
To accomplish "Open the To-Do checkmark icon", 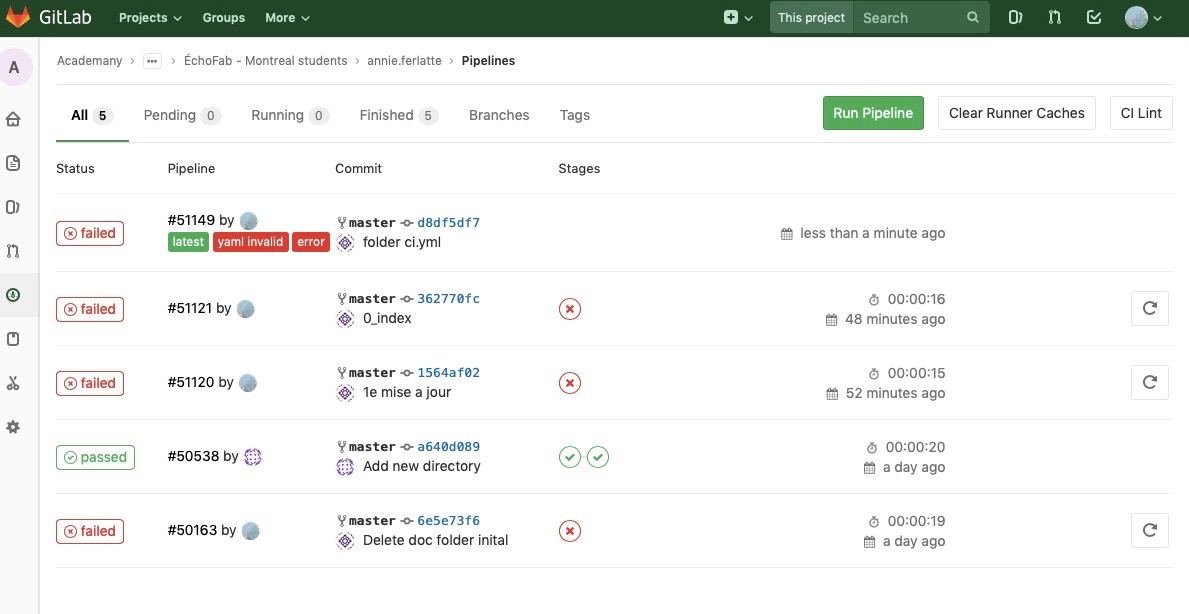I will [1094, 17].
